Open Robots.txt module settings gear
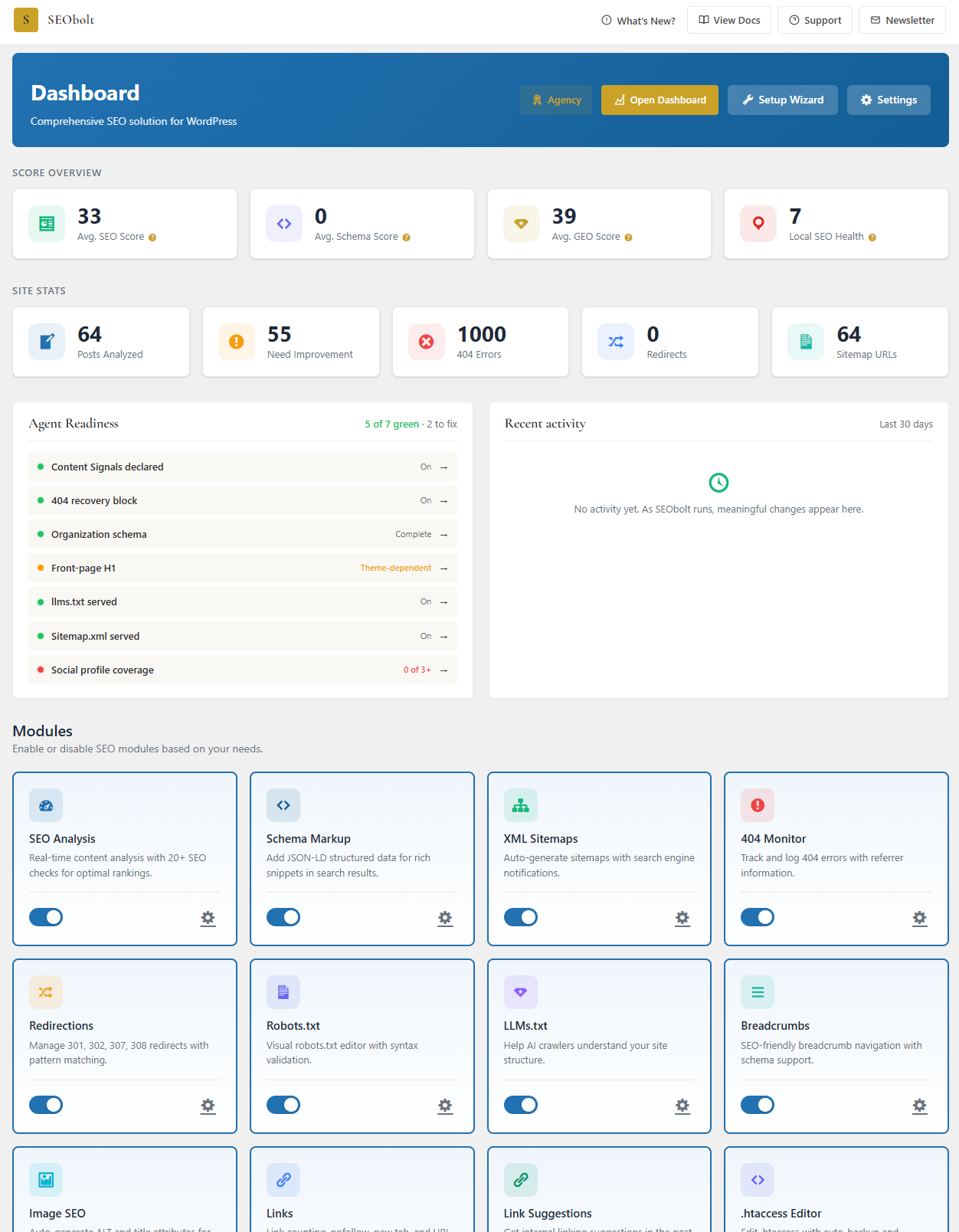Viewport: 959px width, 1232px height. 445,1106
